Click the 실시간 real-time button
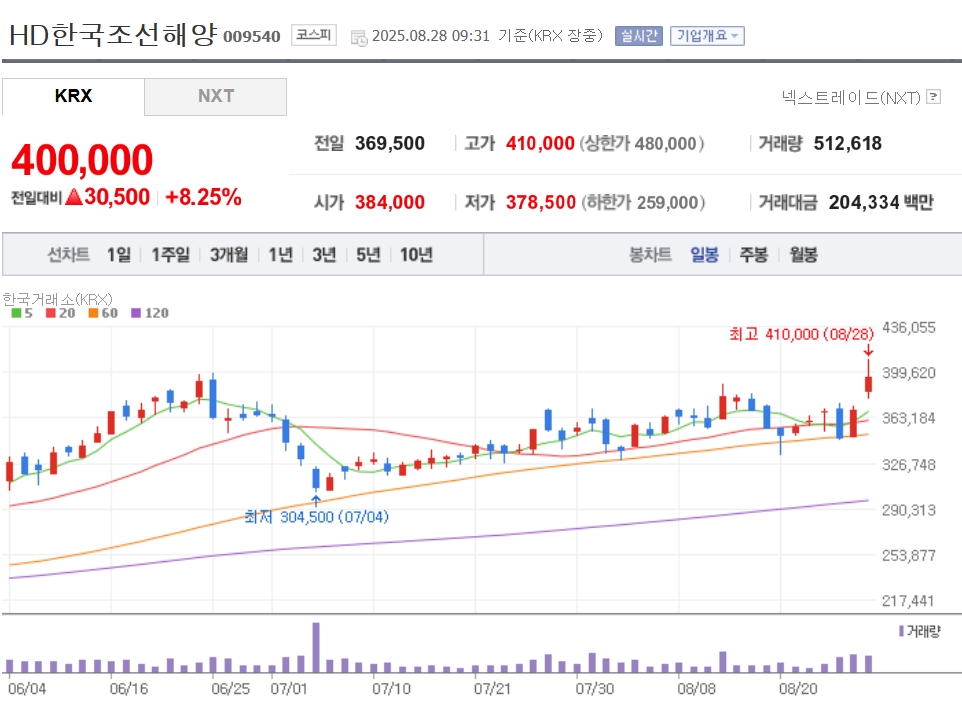Image resolution: width=962 pixels, height=719 pixels. pos(639,36)
